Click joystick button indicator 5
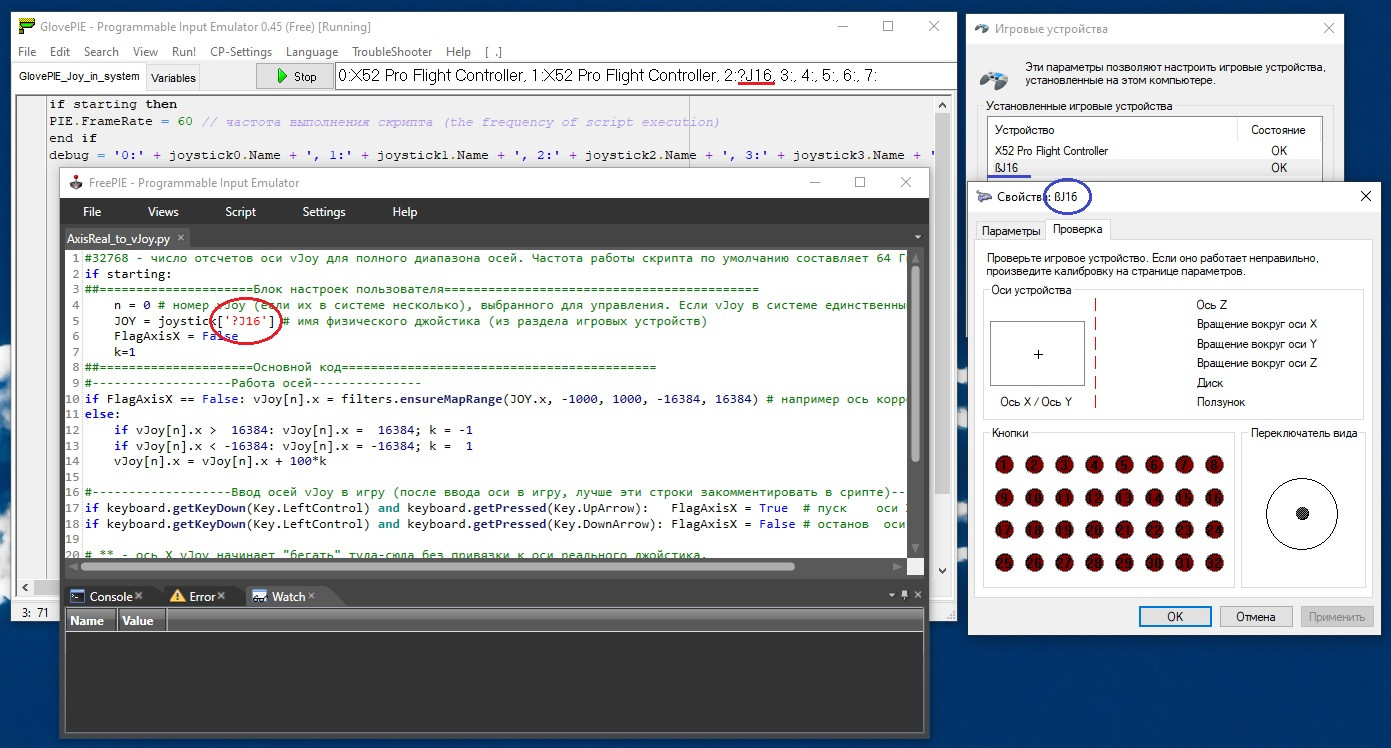Image resolution: width=1391 pixels, height=748 pixels. click(1124, 464)
